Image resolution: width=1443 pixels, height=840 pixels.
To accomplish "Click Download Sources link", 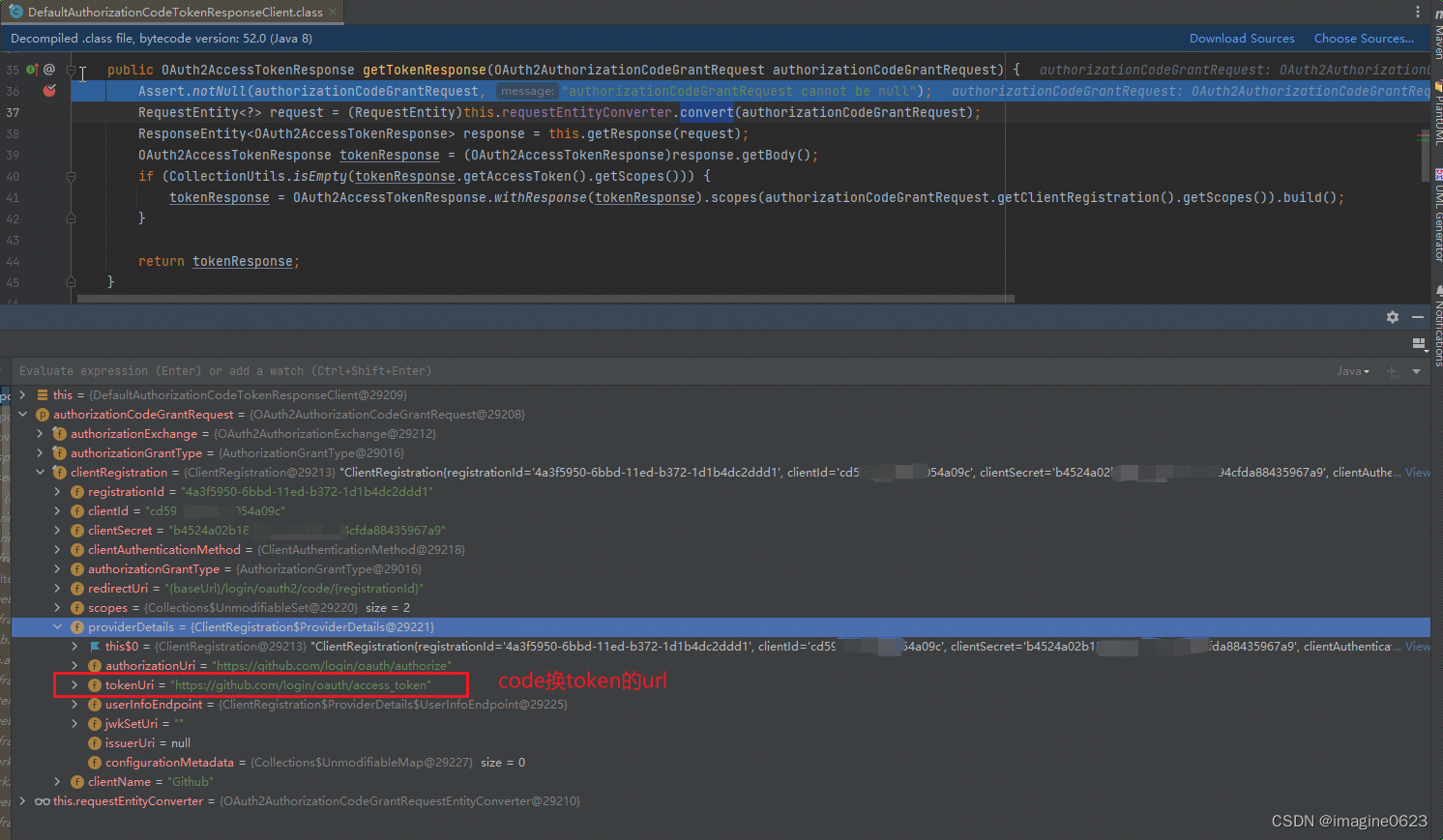I will tap(1242, 39).
